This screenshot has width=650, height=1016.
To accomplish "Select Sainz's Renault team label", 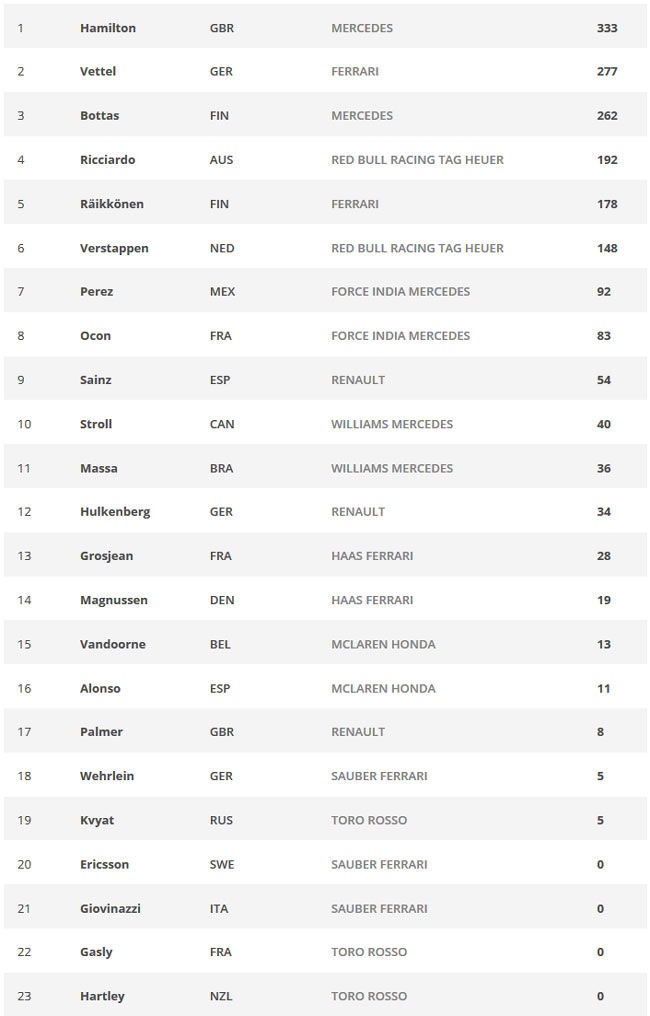I will pos(358,380).
